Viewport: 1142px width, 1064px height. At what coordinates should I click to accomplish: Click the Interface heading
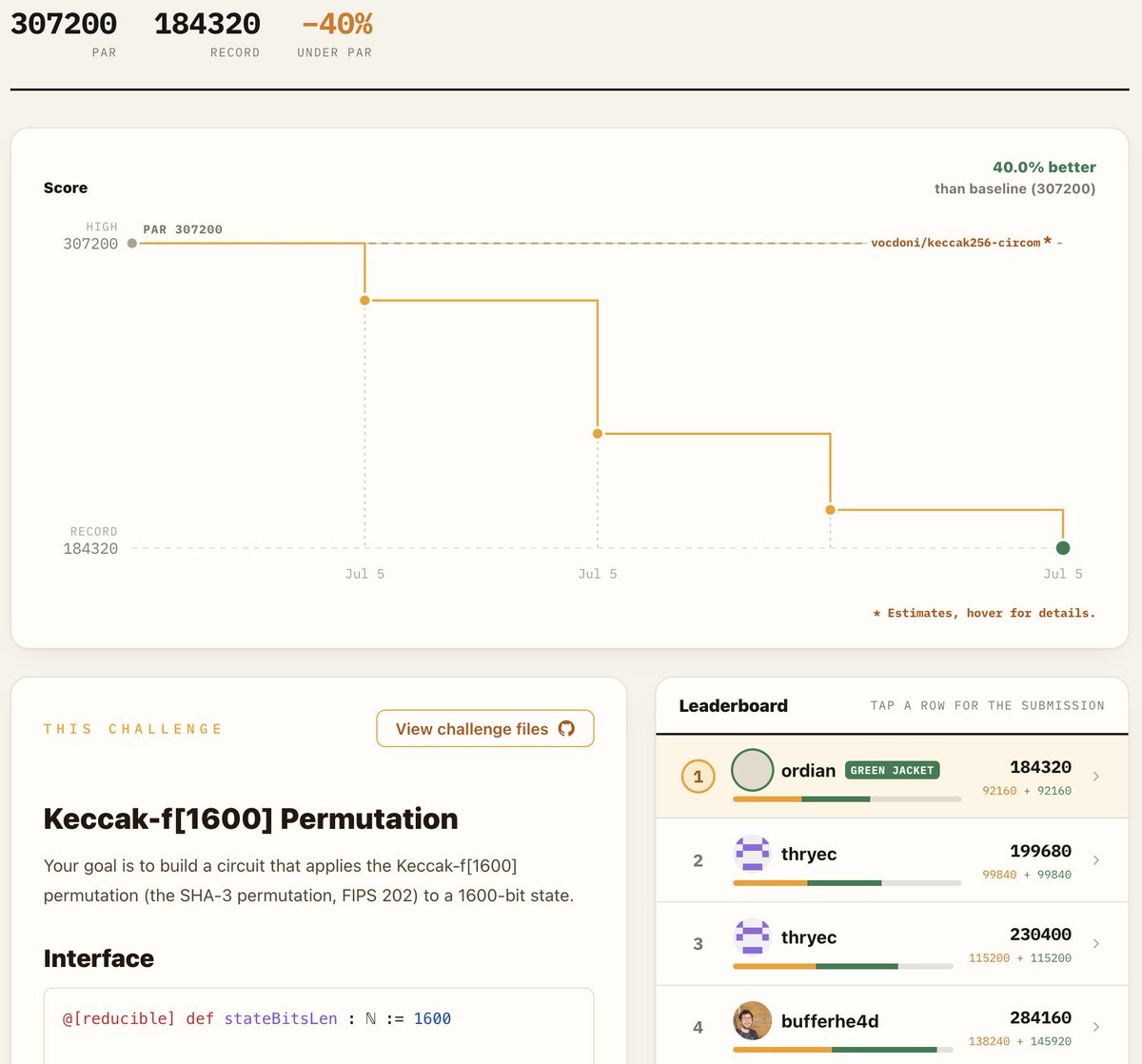point(99,958)
